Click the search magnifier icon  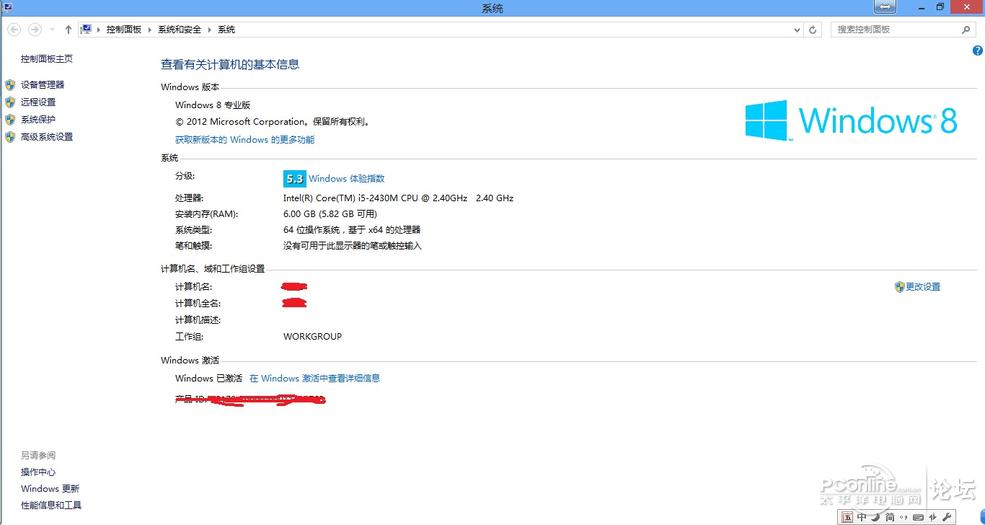click(x=966, y=30)
